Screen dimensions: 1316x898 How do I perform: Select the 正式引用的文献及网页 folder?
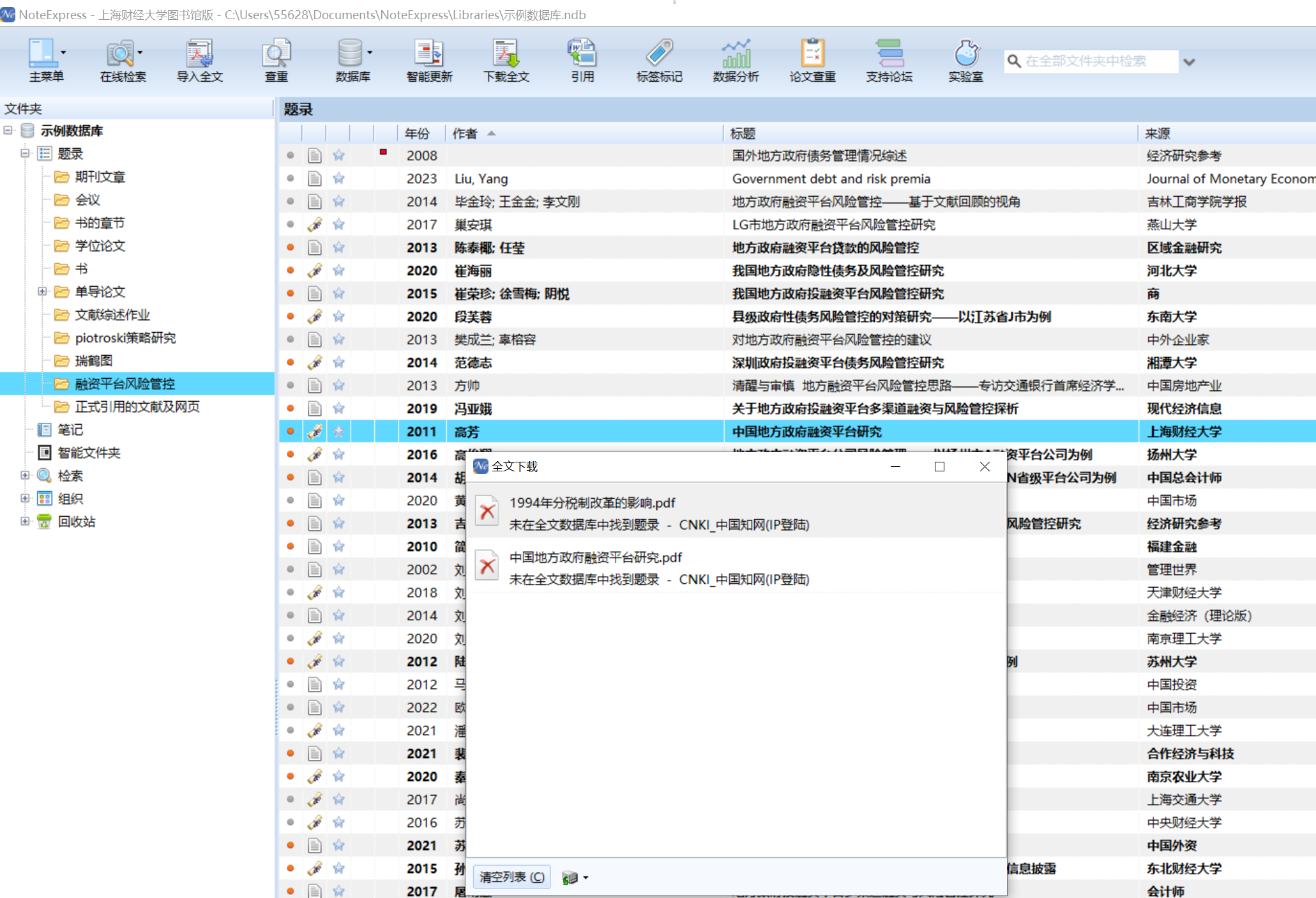pyautogui.click(x=137, y=407)
